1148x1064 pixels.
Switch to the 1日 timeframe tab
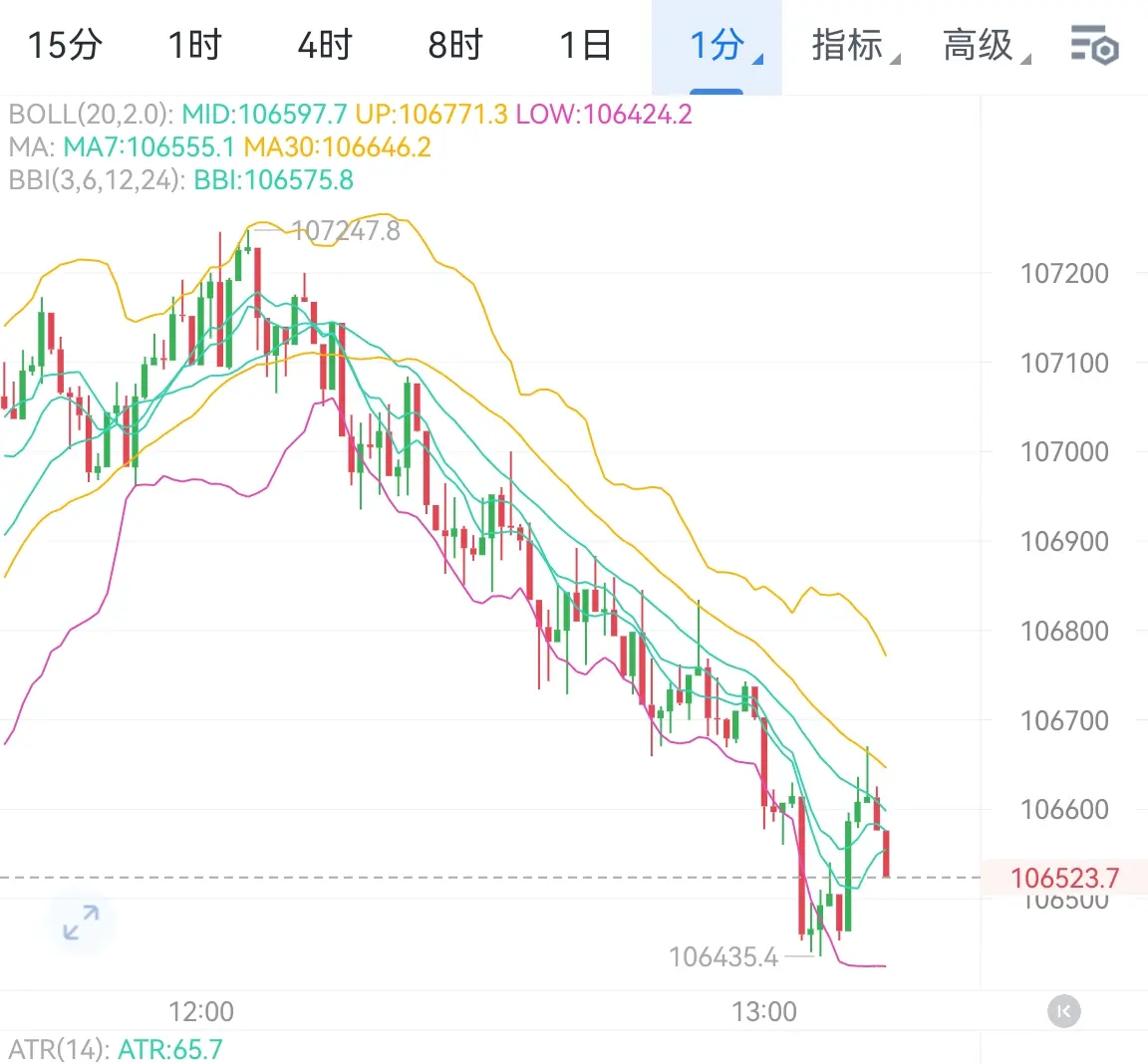point(586,46)
